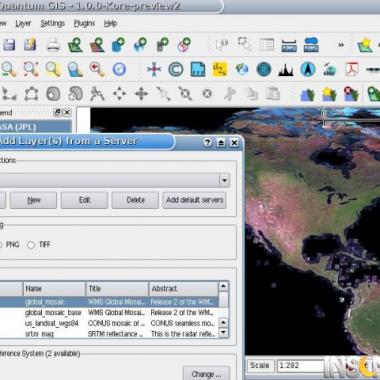Select global_mosaic layer row
Image resolution: width=380 pixels, height=380 pixels.
point(109,302)
